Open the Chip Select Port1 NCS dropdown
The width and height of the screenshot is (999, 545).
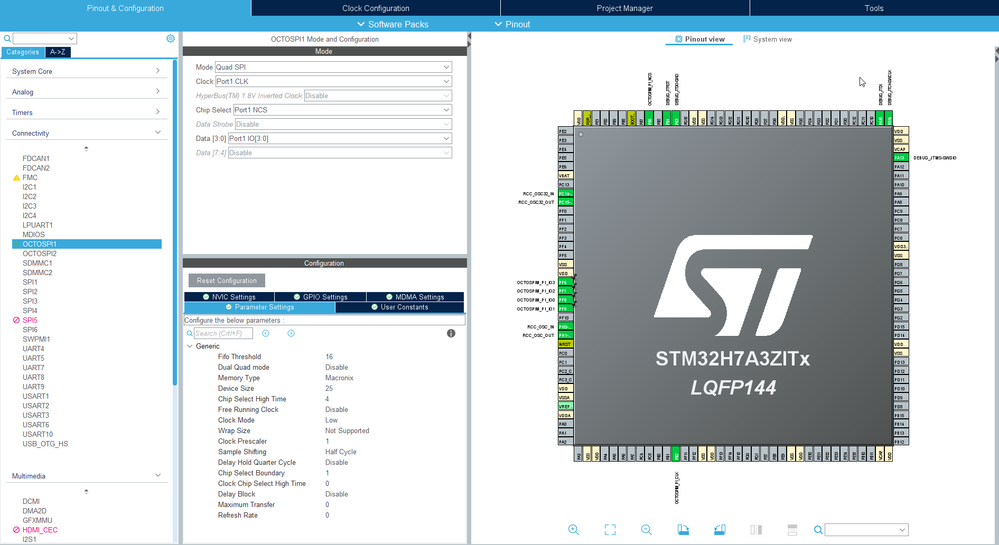pos(341,110)
